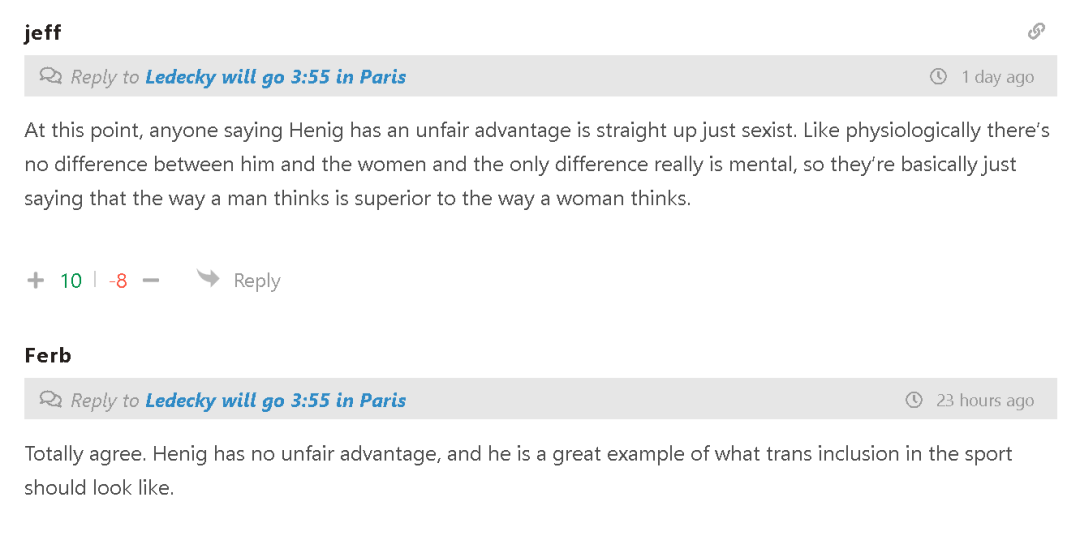Click the username "Ferb"
This screenshot has height=536, width=1080.
click(48, 355)
